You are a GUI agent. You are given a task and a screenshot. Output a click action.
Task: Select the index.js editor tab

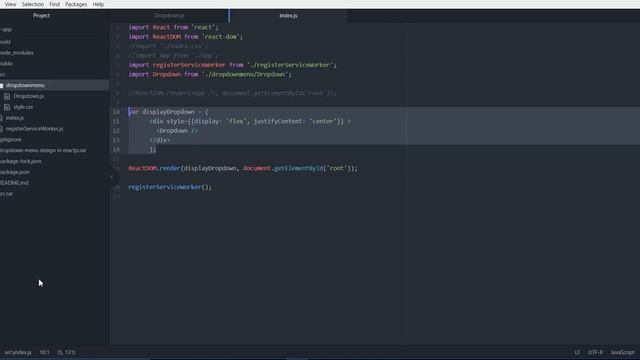[x=288, y=16]
